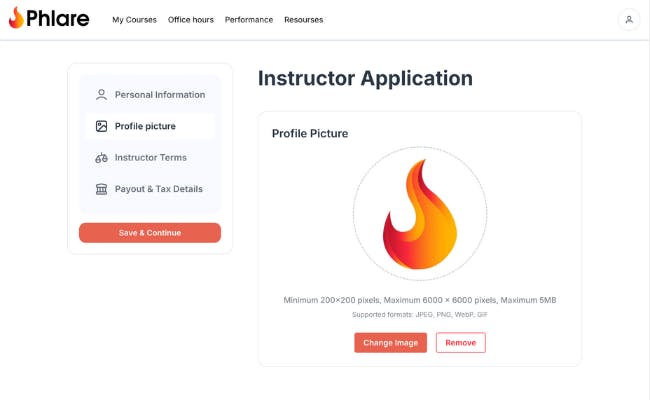Click the Instructor Terms sidebar icon
This screenshot has height=400, width=650.
click(x=101, y=158)
